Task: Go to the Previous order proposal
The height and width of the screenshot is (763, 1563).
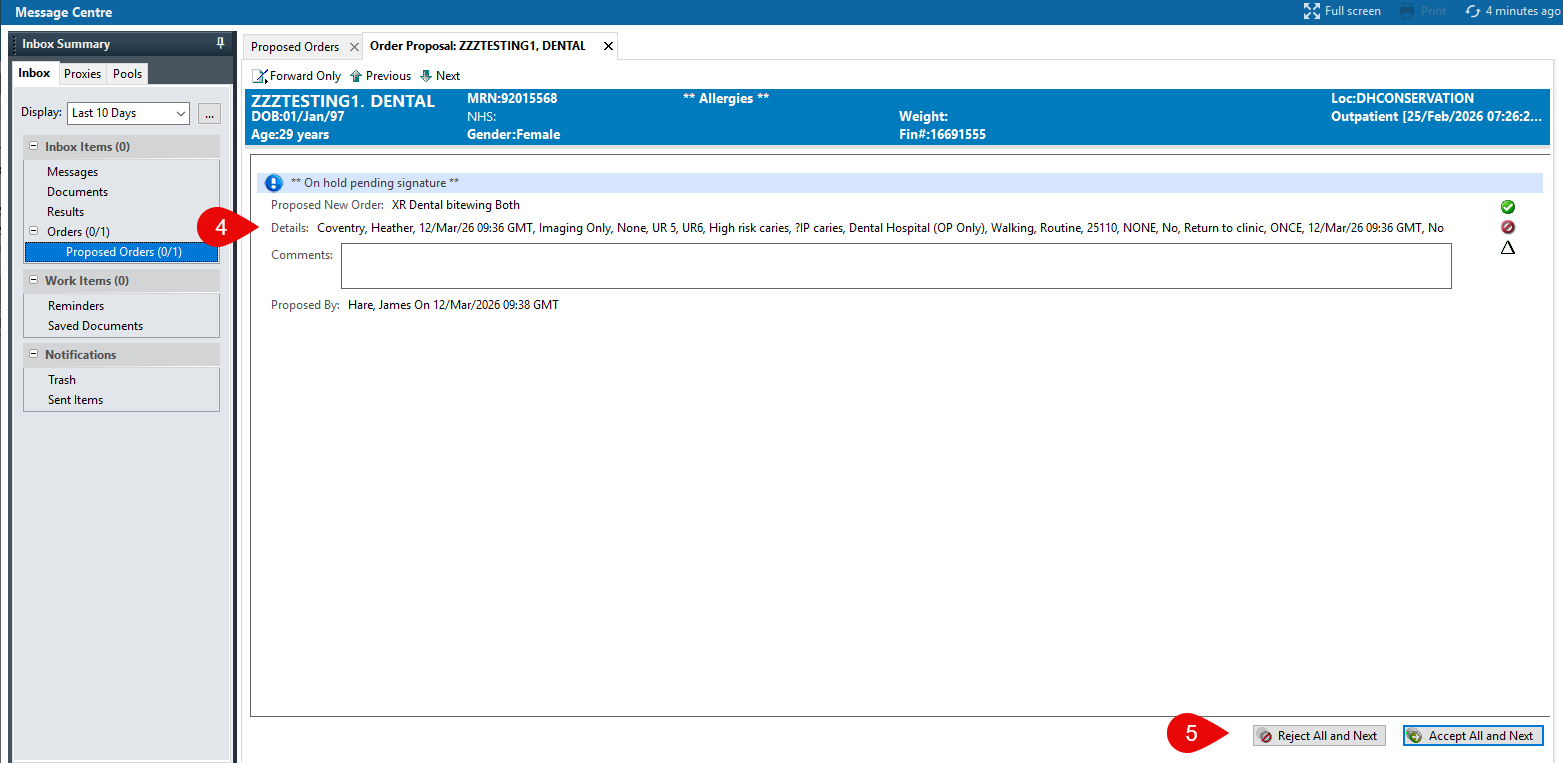Action: coord(380,76)
